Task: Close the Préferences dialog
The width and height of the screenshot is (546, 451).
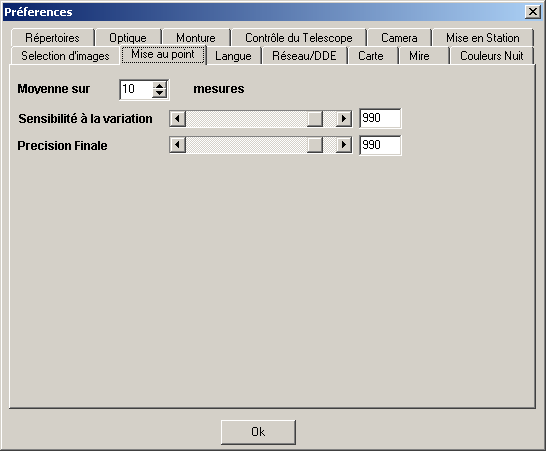Action: tap(533, 12)
